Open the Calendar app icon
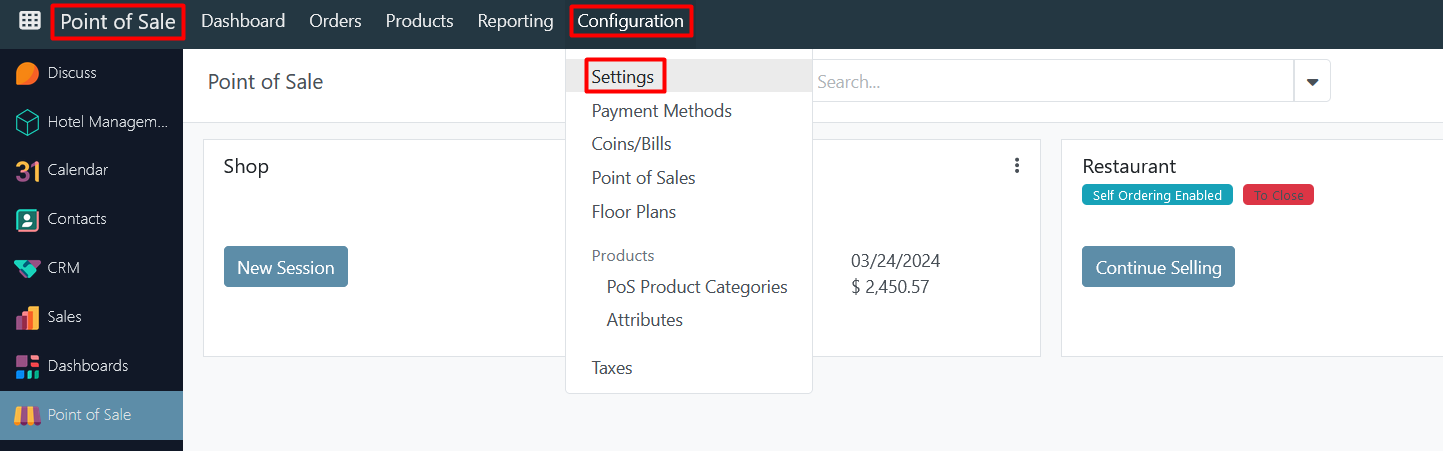Image resolution: width=1443 pixels, height=451 pixels. coord(28,171)
